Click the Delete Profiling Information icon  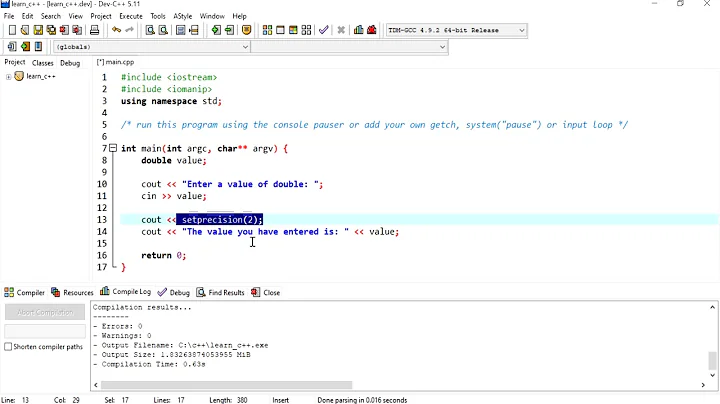(x=371, y=30)
